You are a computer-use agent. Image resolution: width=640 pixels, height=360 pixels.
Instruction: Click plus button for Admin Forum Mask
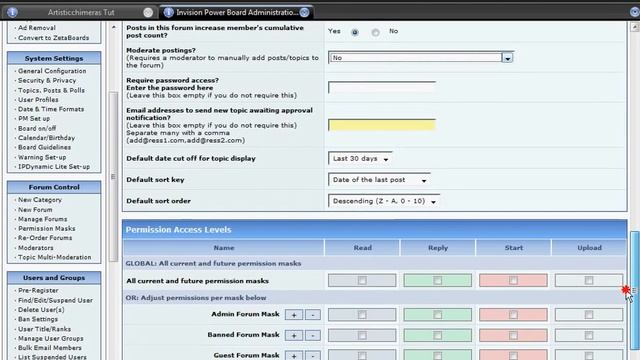[x=294, y=315]
